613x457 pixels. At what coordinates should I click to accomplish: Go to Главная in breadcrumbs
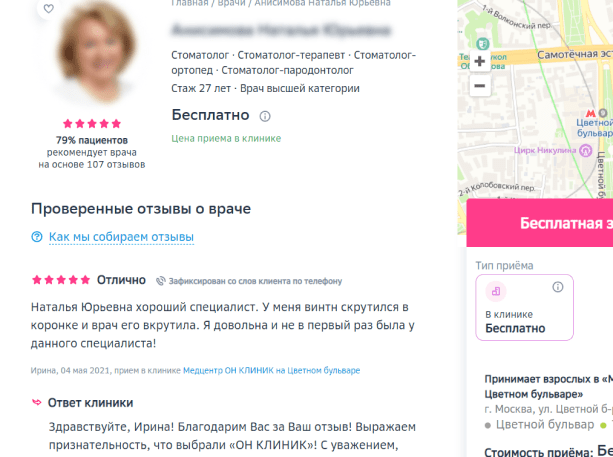click(190, 3)
